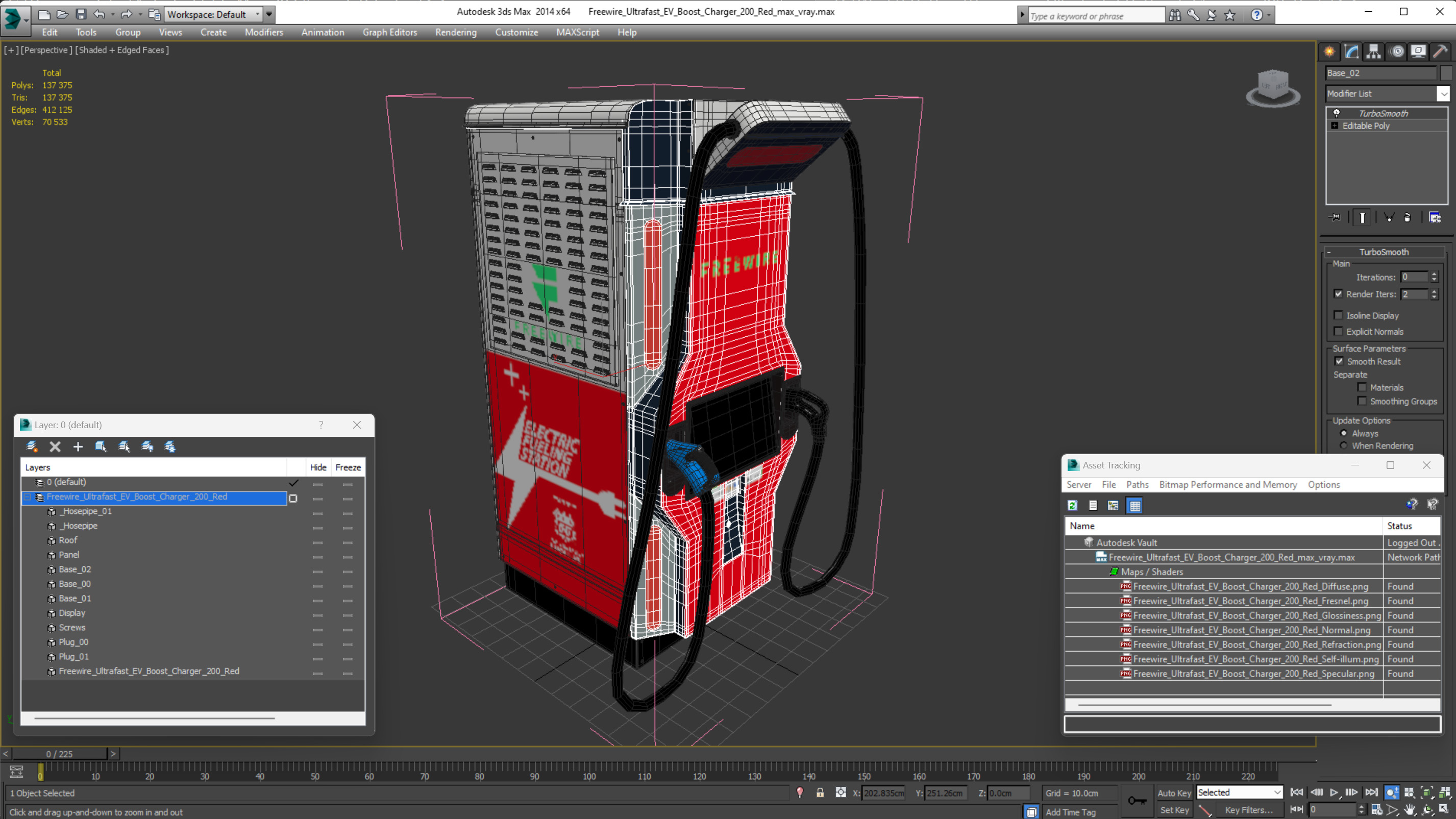
Task: Enable Isoline Display checkbox
Action: (x=1338, y=315)
